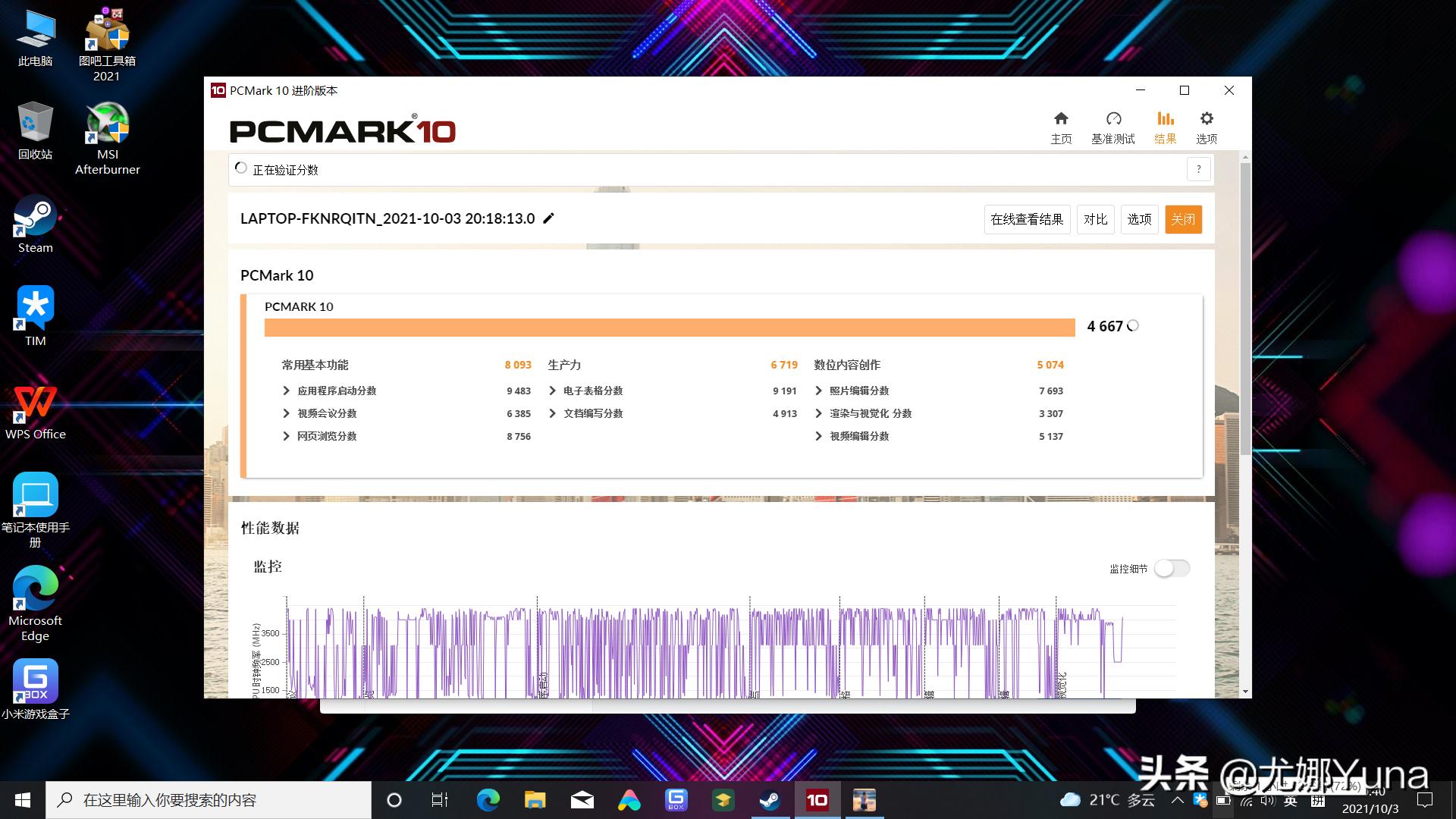Screen dimensions: 1456x819
Task: Open Microsoft Edge from the taskbar
Action: [x=488, y=800]
